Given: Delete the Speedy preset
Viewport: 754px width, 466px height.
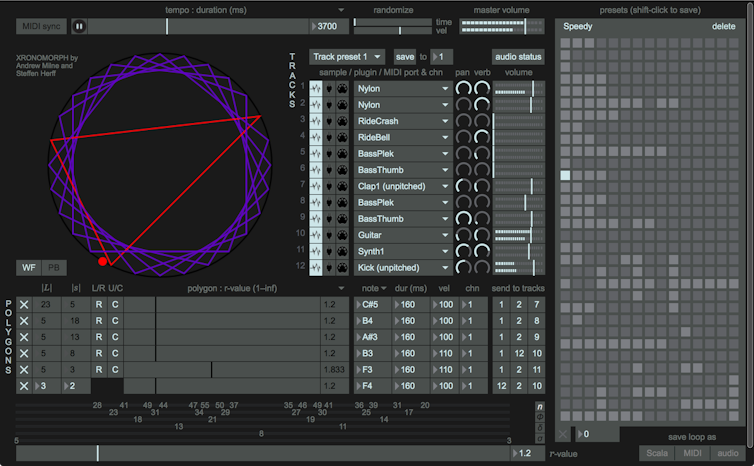Looking at the screenshot, I should tap(723, 26).
